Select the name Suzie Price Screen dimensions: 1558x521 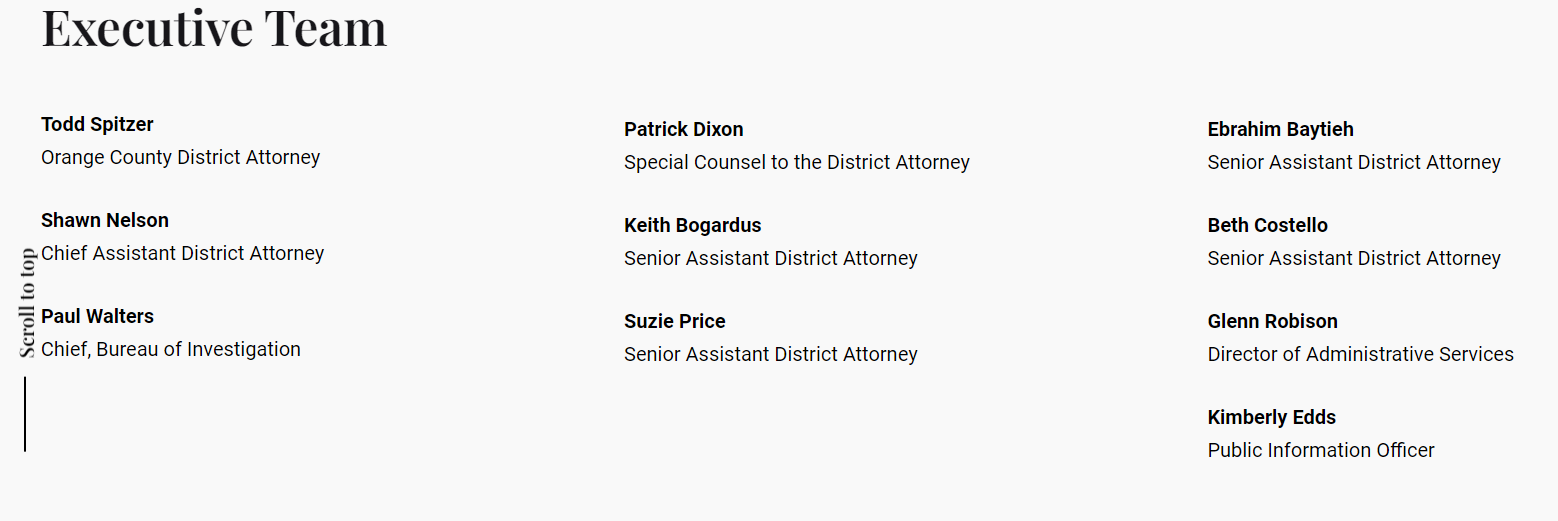pyautogui.click(x=674, y=321)
